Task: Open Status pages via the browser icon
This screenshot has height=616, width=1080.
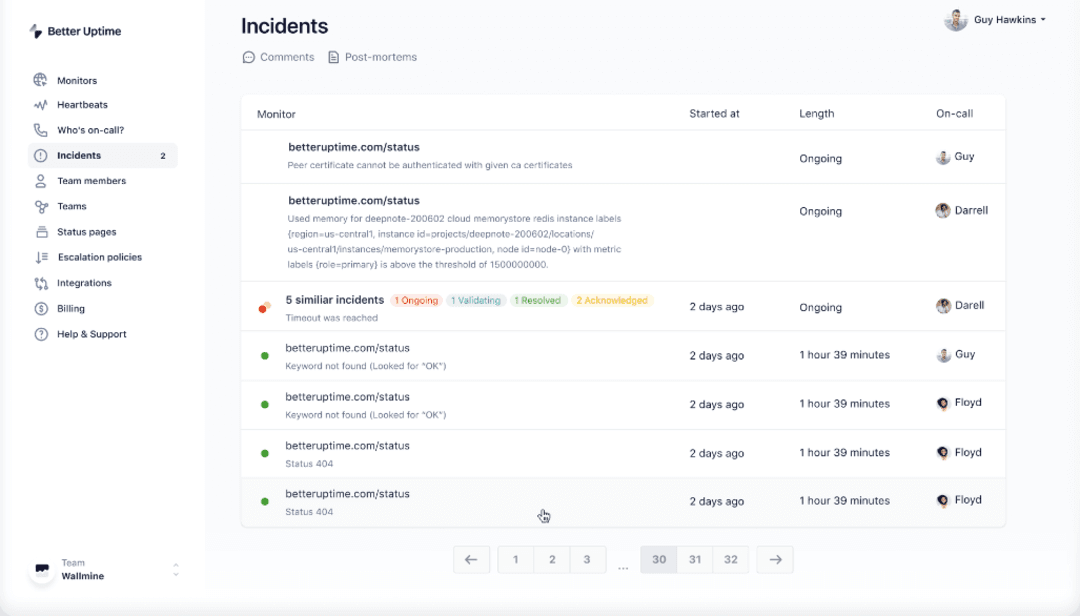Action: pos(39,231)
